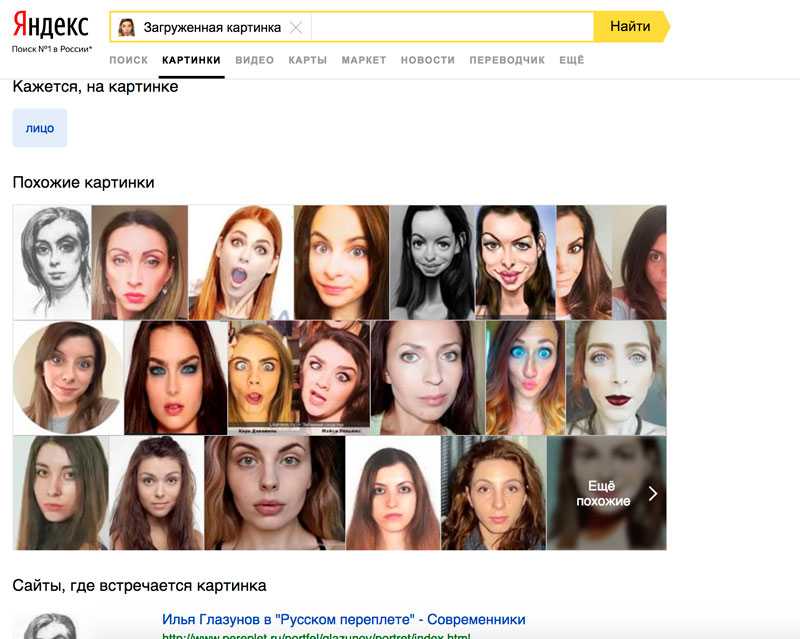The image size is (800, 639).
Task: Open thumbnail with glowing blue eyes
Action: tap(525, 378)
